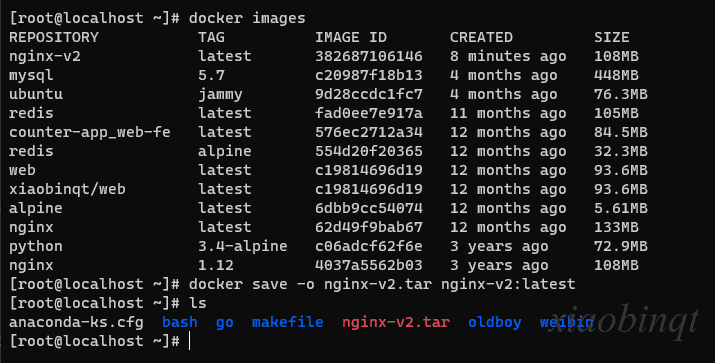
Task: Click the SIZE column header
Action: (611, 37)
